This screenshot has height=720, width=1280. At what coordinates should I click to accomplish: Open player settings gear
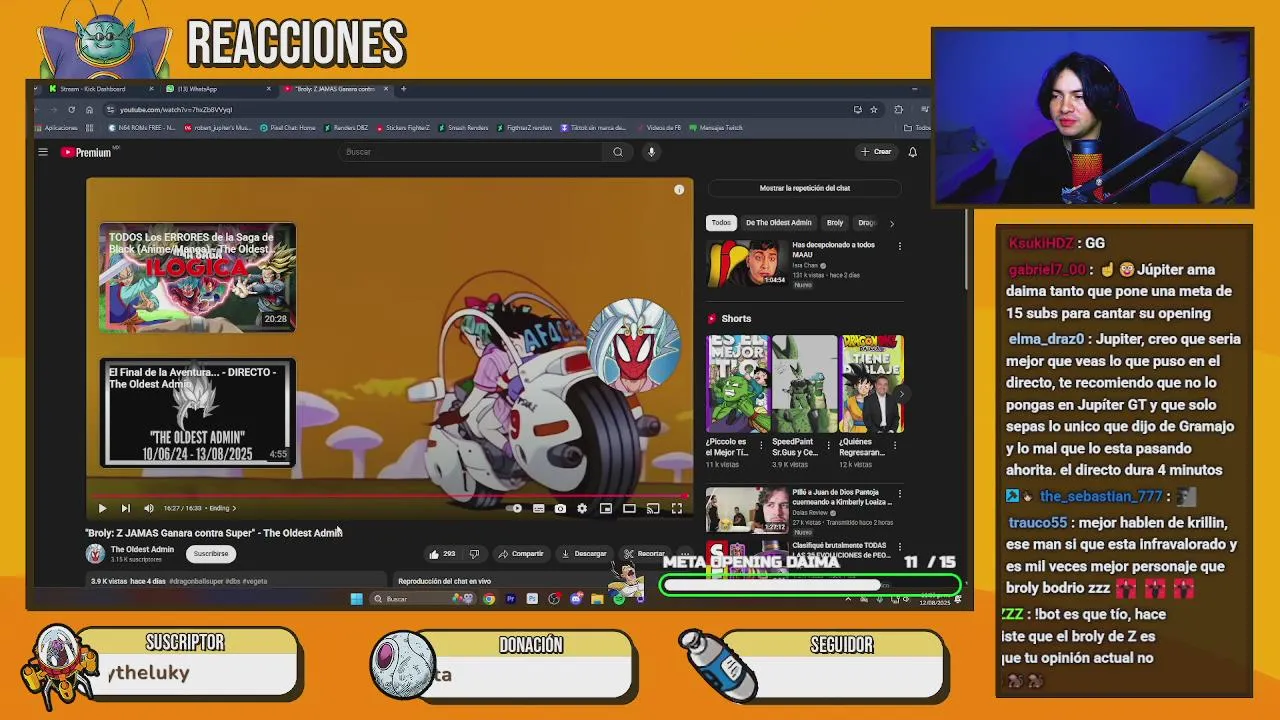point(582,508)
